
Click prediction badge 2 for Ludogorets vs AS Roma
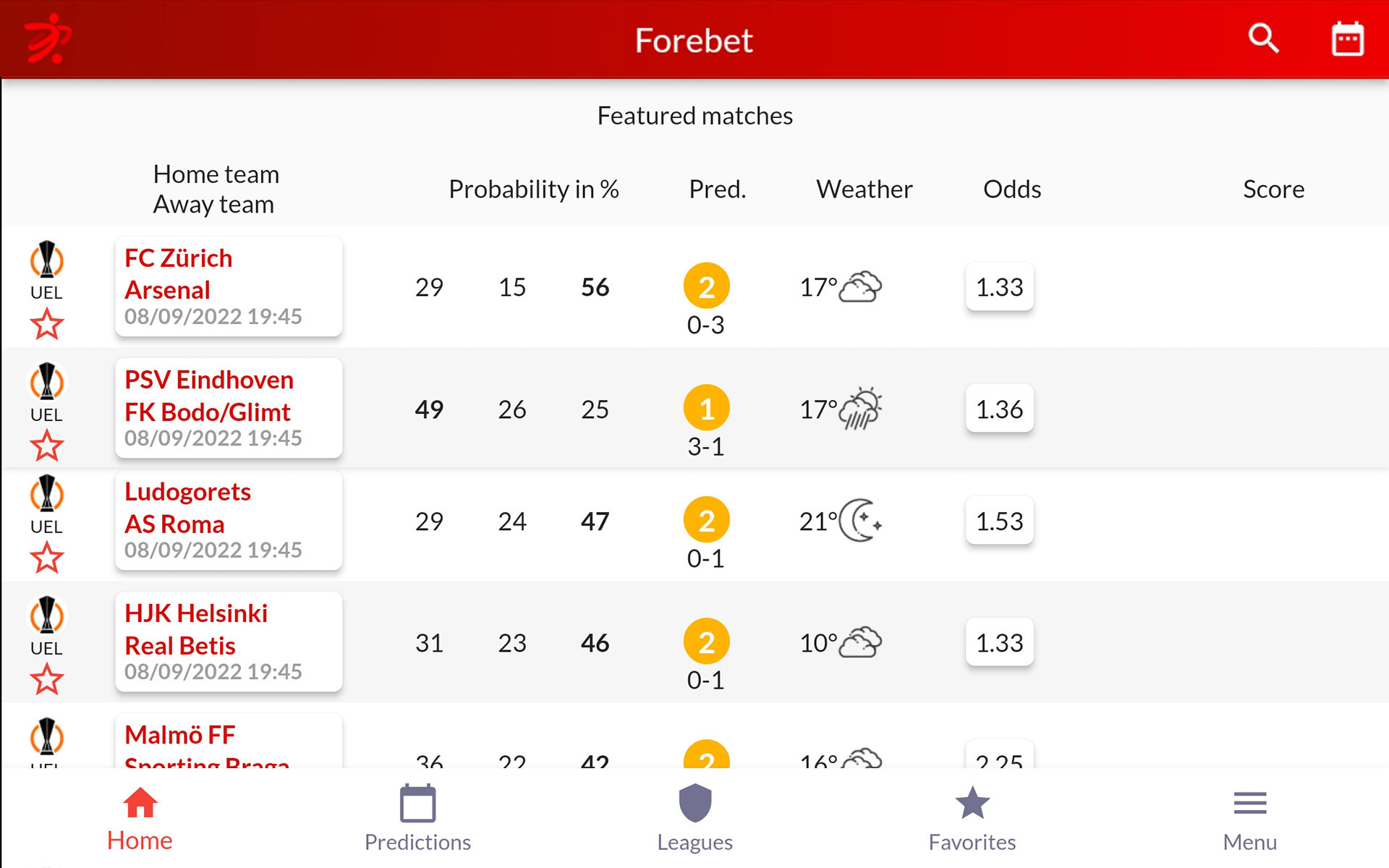click(705, 519)
